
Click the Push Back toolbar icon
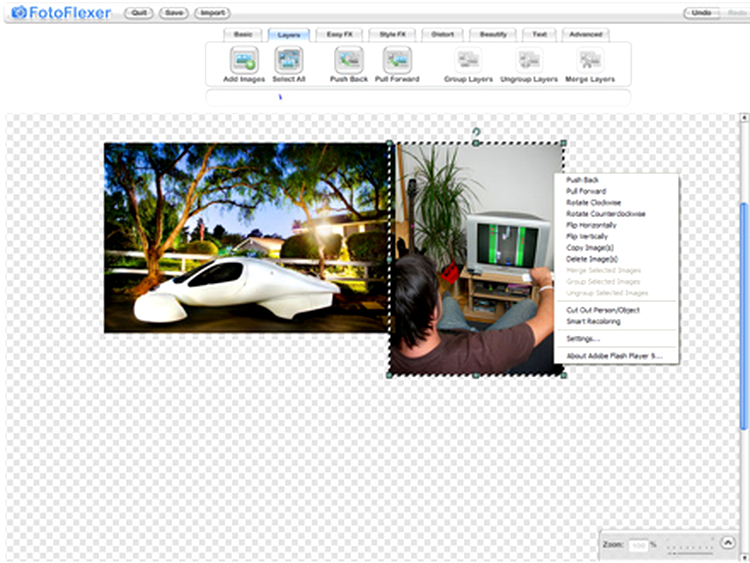point(349,60)
